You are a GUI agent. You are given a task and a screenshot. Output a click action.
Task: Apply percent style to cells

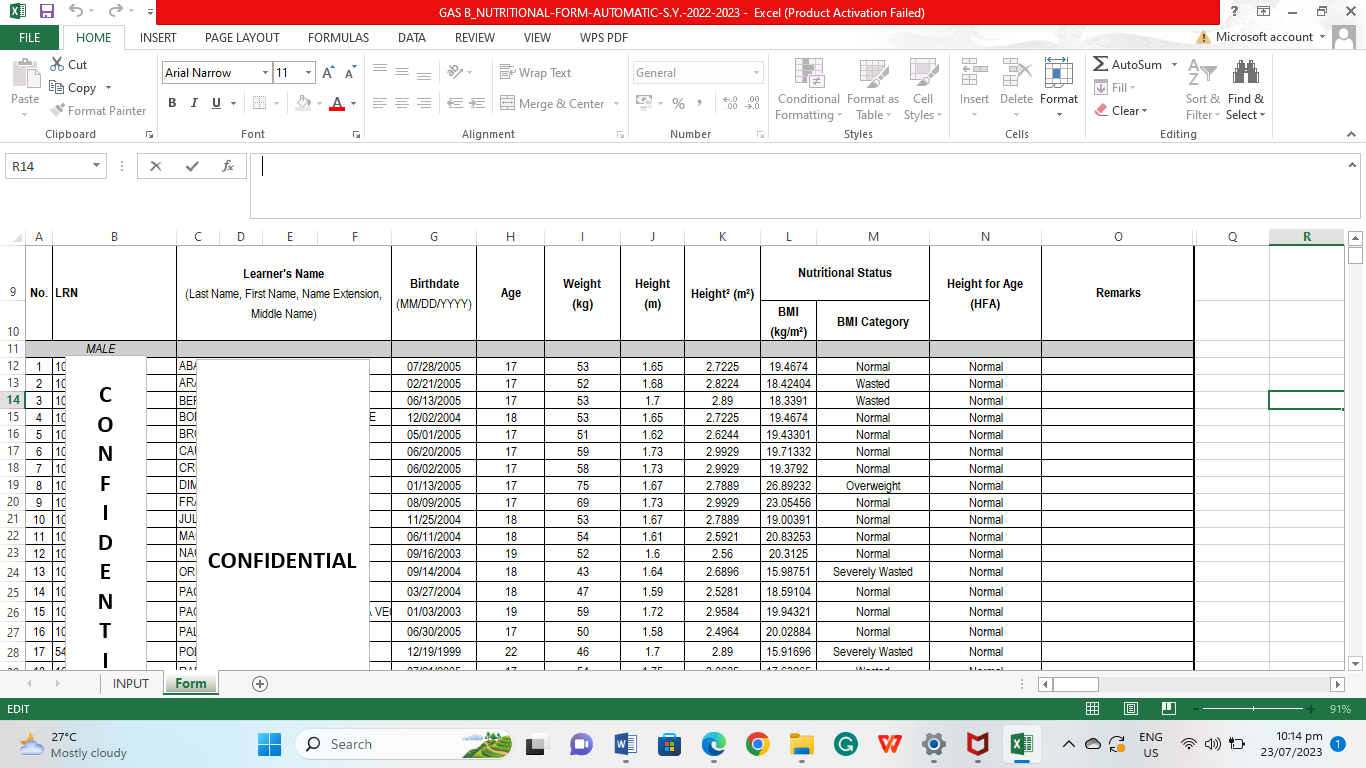pos(678,103)
